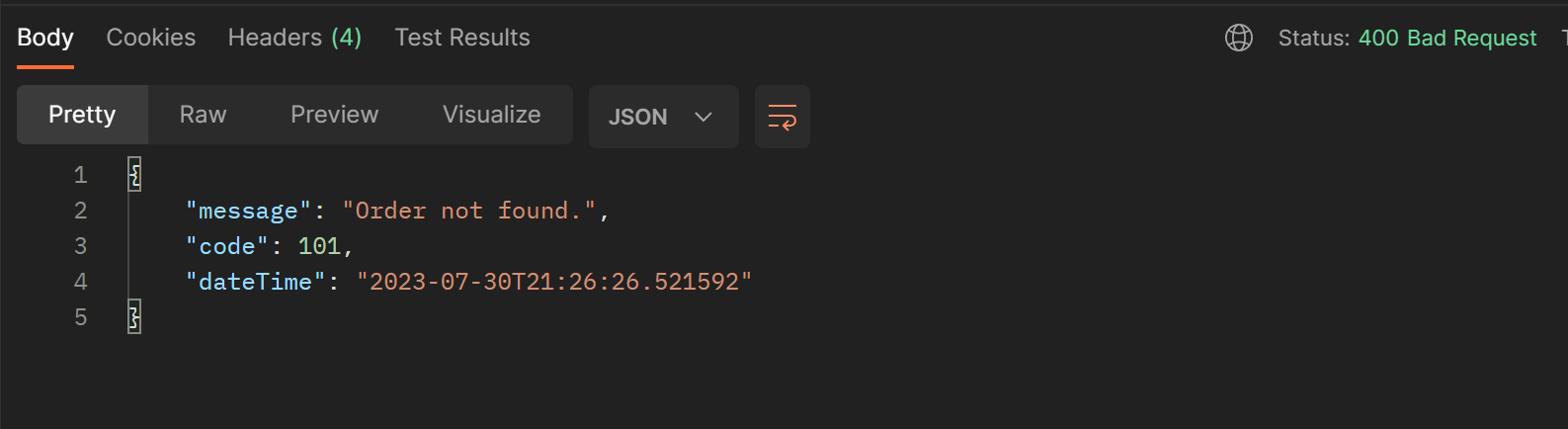Click the globe network icon
Viewport: 1568px width, 429px height.
1238,38
